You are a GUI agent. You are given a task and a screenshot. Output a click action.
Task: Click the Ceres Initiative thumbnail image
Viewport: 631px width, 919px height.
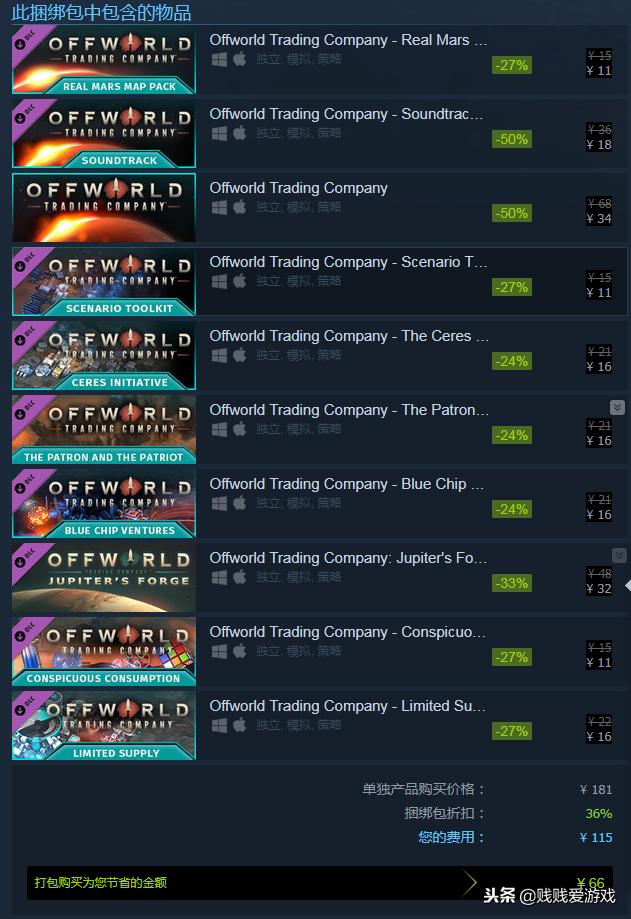pos(104,356)
